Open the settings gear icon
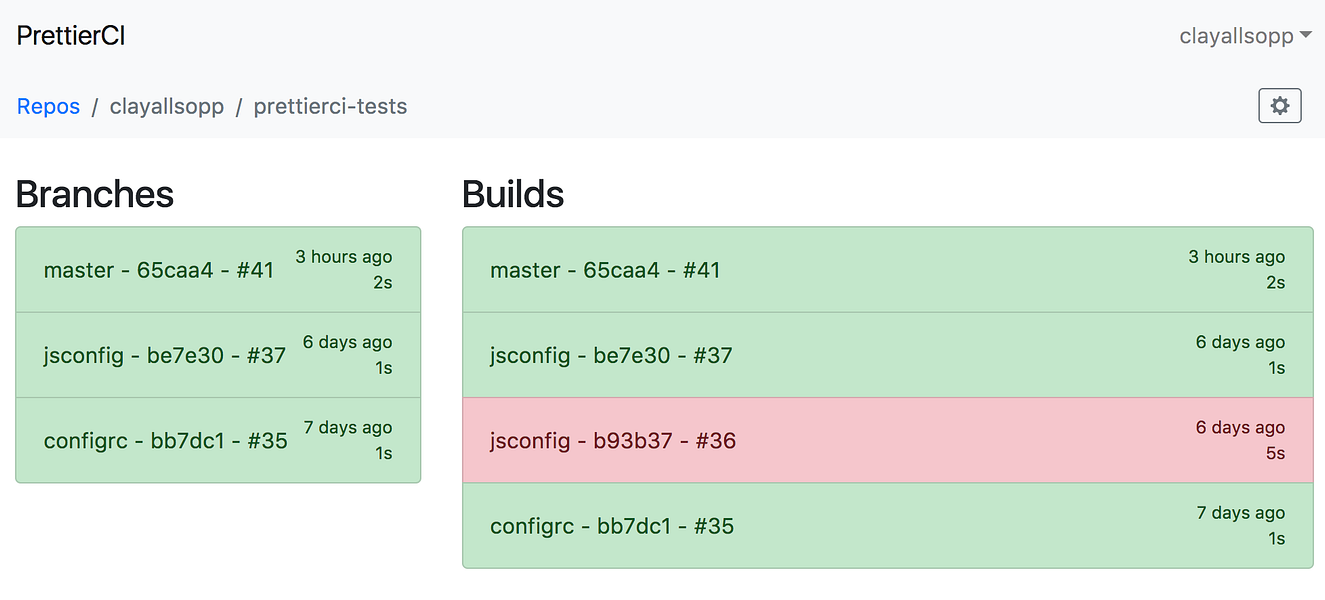 (1279, 106)
